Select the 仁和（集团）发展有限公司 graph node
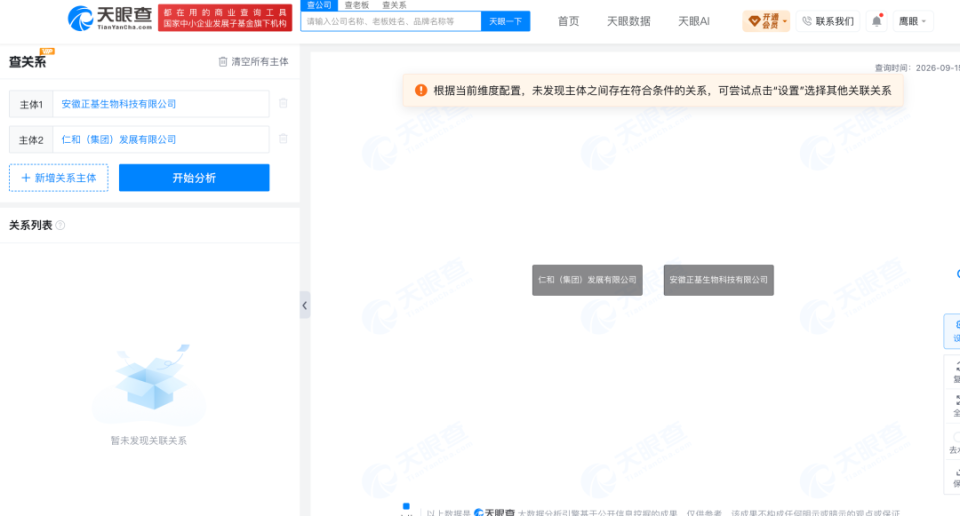Viewport: 960px width, 516px height. (587, 280)
